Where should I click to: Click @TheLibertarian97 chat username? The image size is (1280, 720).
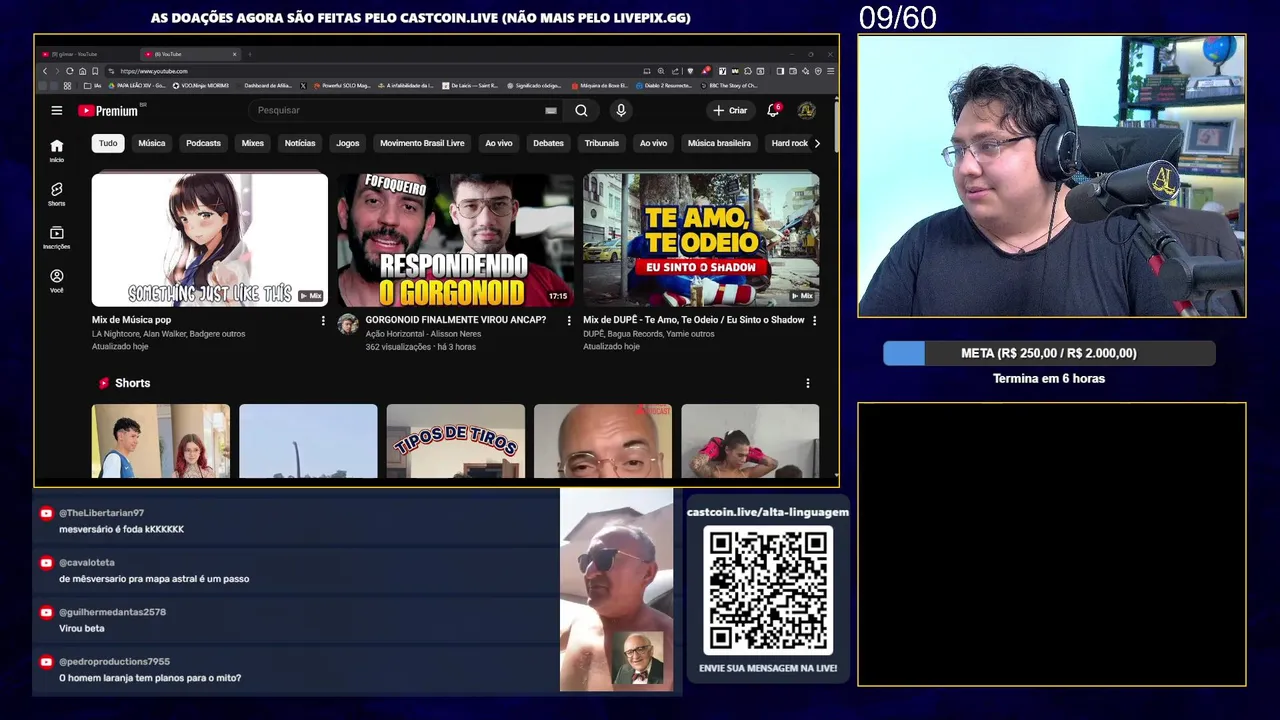tap(101, 513)
